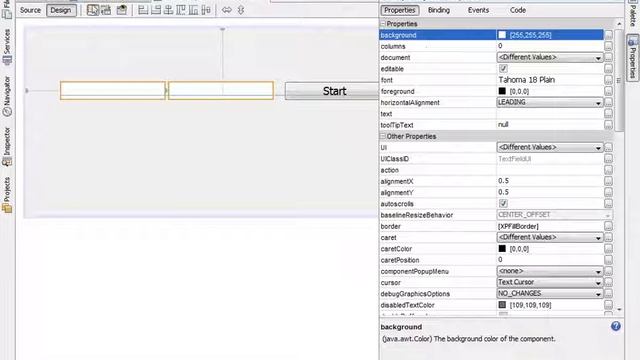The image size is (640, 360).
Task: Switch to Source view
Action: (31, 10)
